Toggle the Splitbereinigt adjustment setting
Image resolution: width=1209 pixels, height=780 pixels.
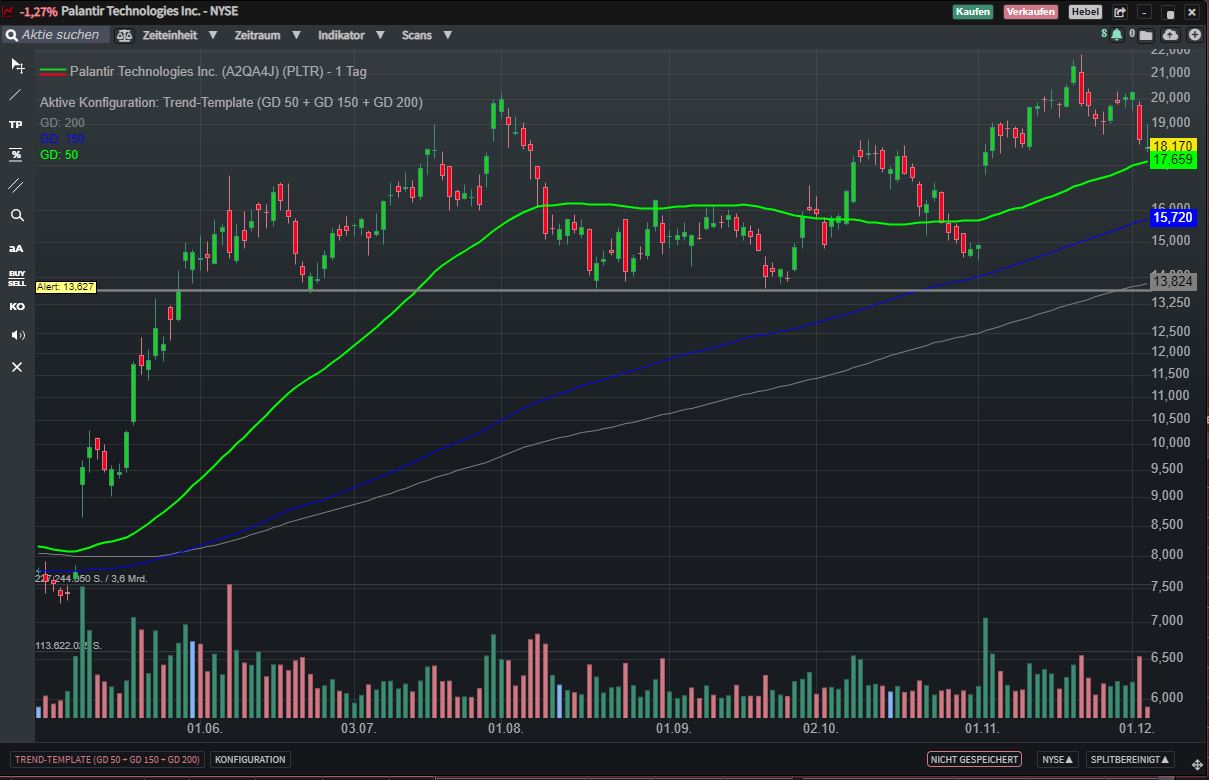(x=1130, y=760)
